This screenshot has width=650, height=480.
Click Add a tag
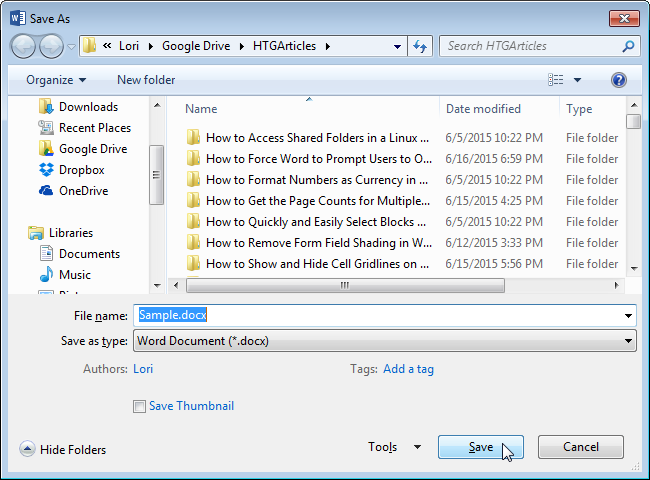(408, 369)
